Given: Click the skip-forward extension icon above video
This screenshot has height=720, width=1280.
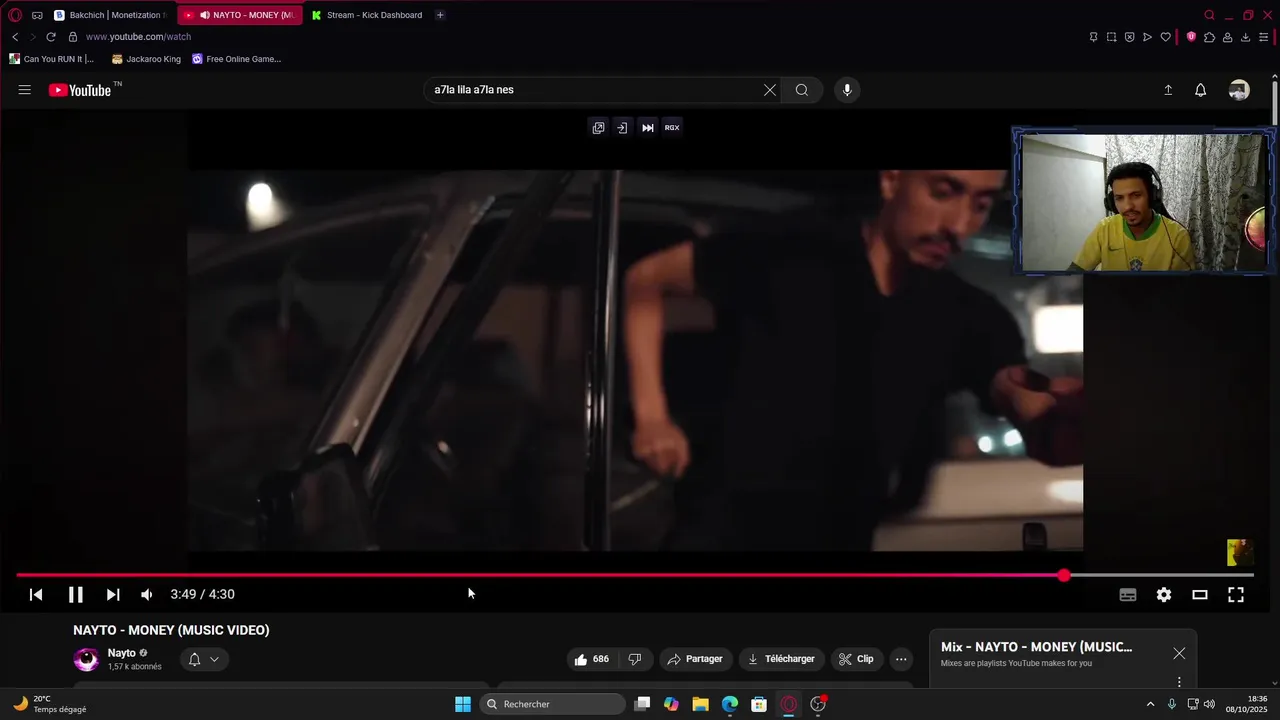Looking at the screenshot, I should [648, 128].
